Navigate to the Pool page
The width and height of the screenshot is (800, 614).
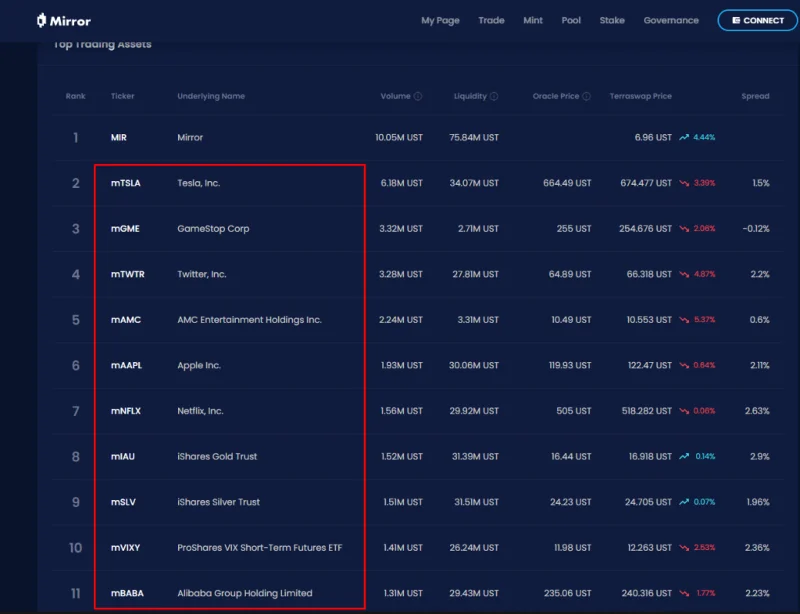[x=571, y=20]
